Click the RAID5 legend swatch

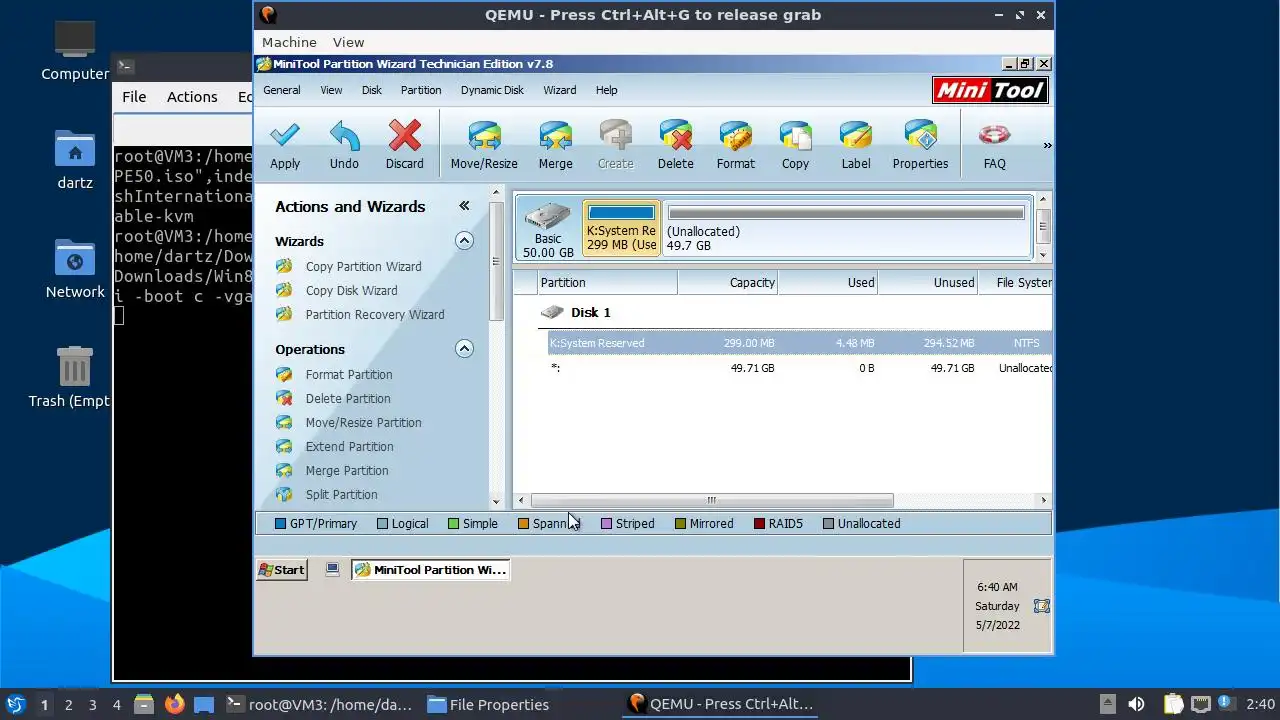[x=760, y=524]
